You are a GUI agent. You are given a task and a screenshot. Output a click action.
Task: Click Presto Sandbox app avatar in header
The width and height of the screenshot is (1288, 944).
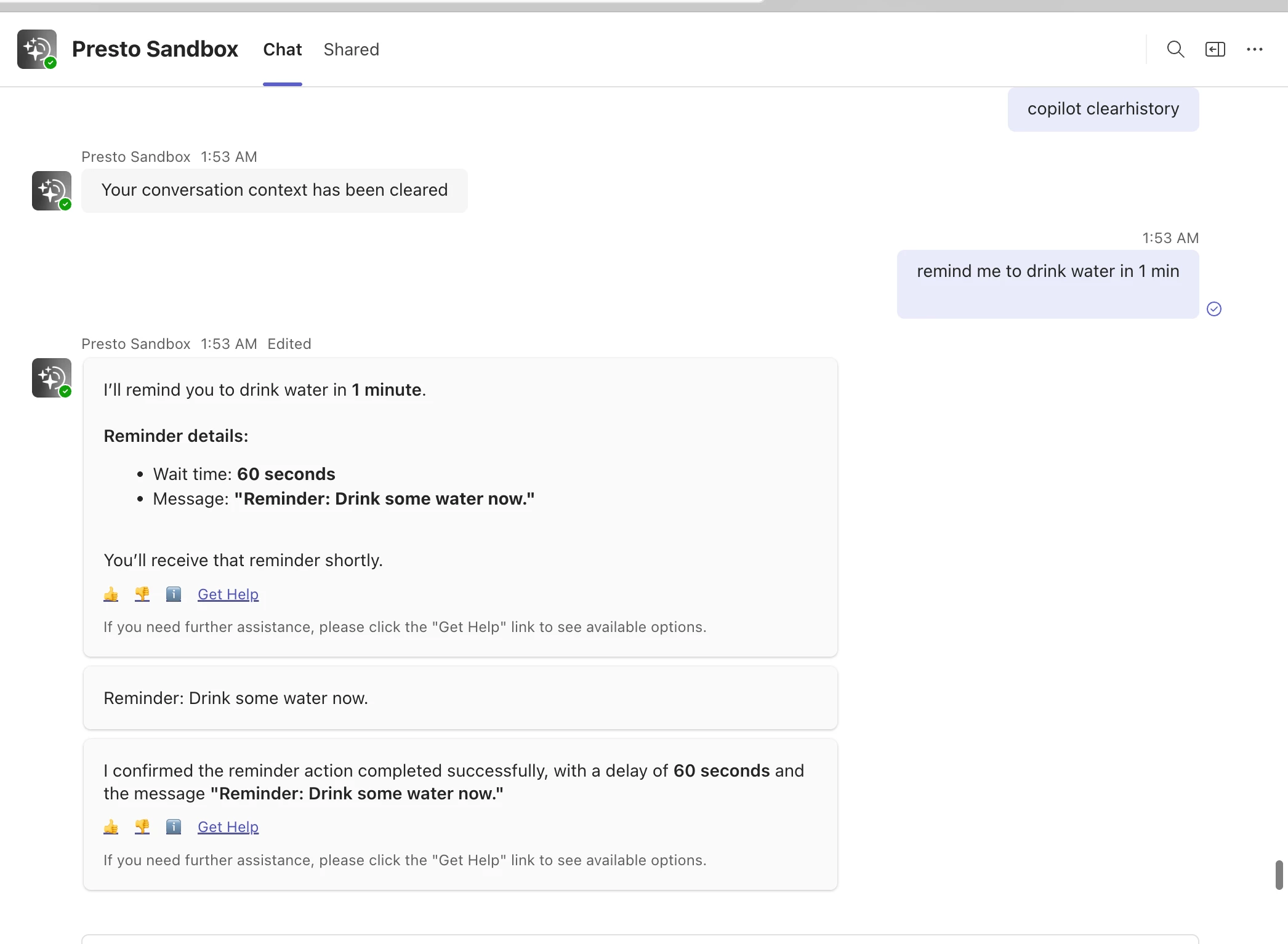(x=37, y=49)
